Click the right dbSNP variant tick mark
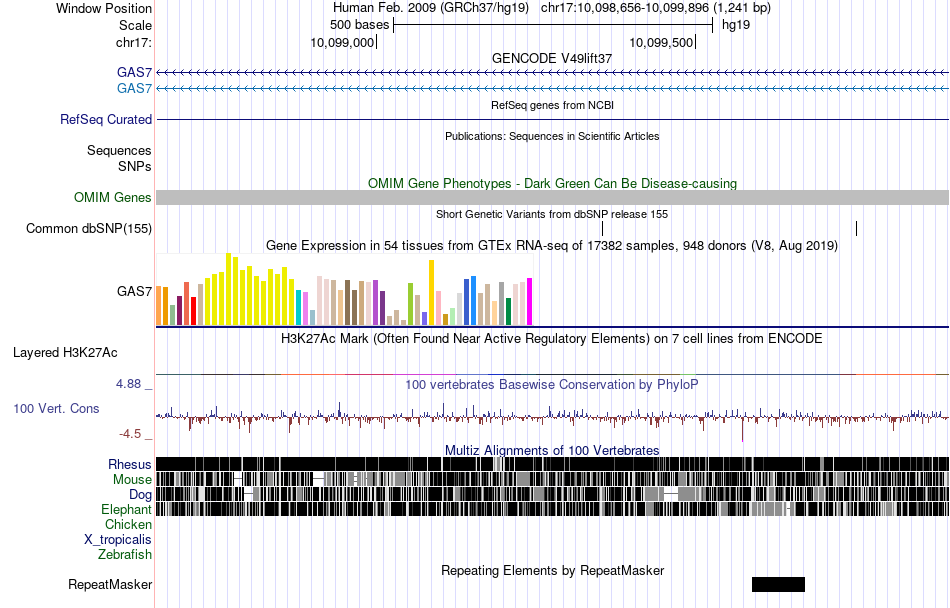950x608 pixels. click(857, 228)
